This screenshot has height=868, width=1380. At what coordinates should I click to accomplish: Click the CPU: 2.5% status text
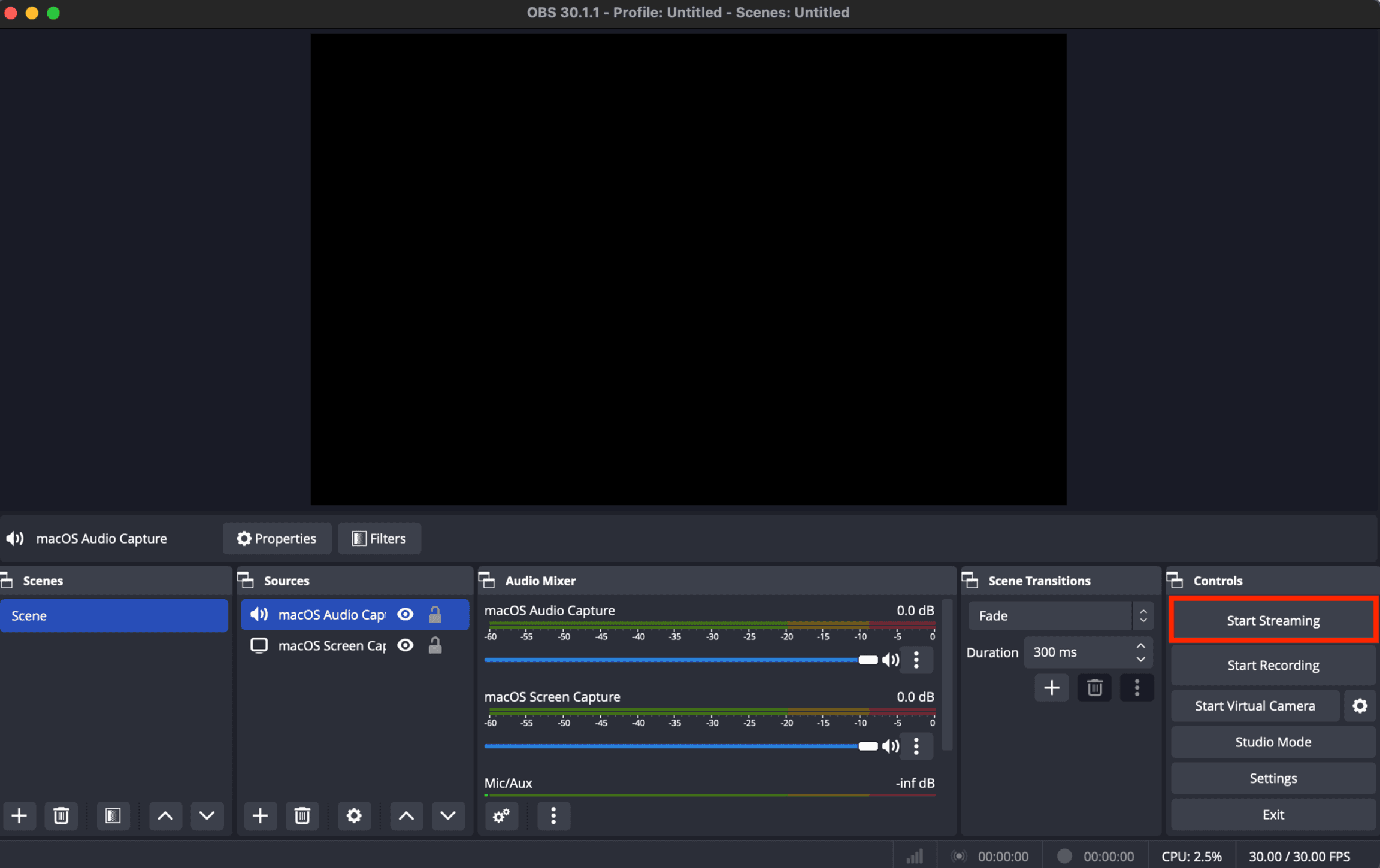pyautogui.click(x=1191, y=856)
